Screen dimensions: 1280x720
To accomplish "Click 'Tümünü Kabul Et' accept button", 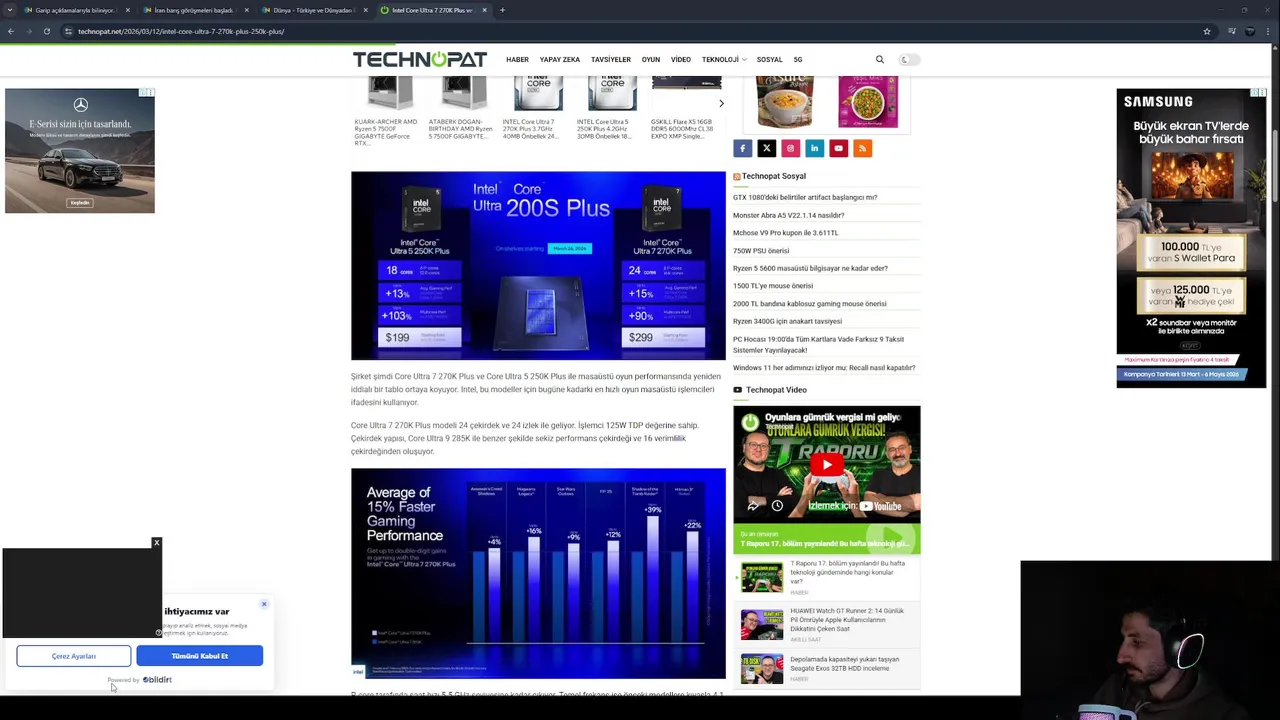I will point(200,656).
